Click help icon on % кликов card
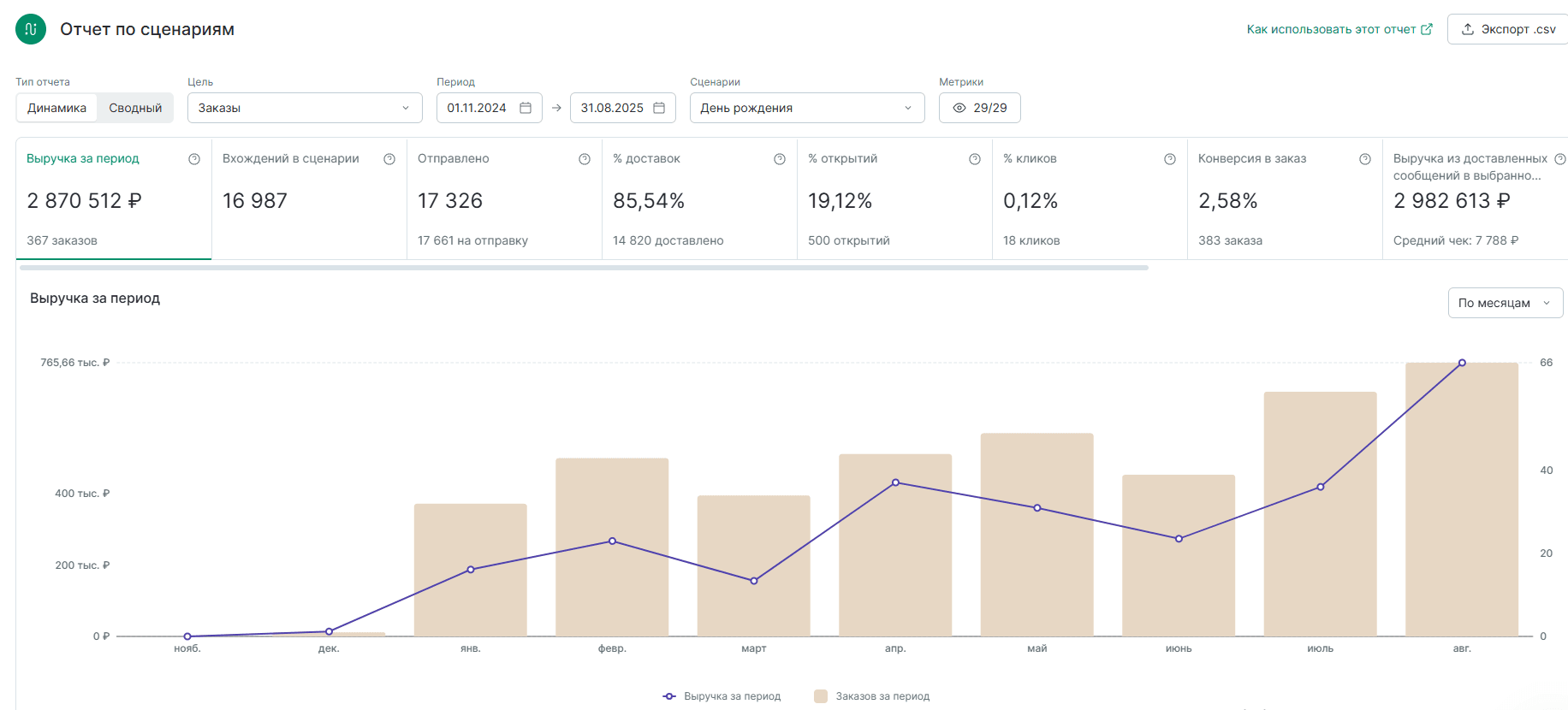The width and height of the screenshot is (1568, 710). 1170,159
